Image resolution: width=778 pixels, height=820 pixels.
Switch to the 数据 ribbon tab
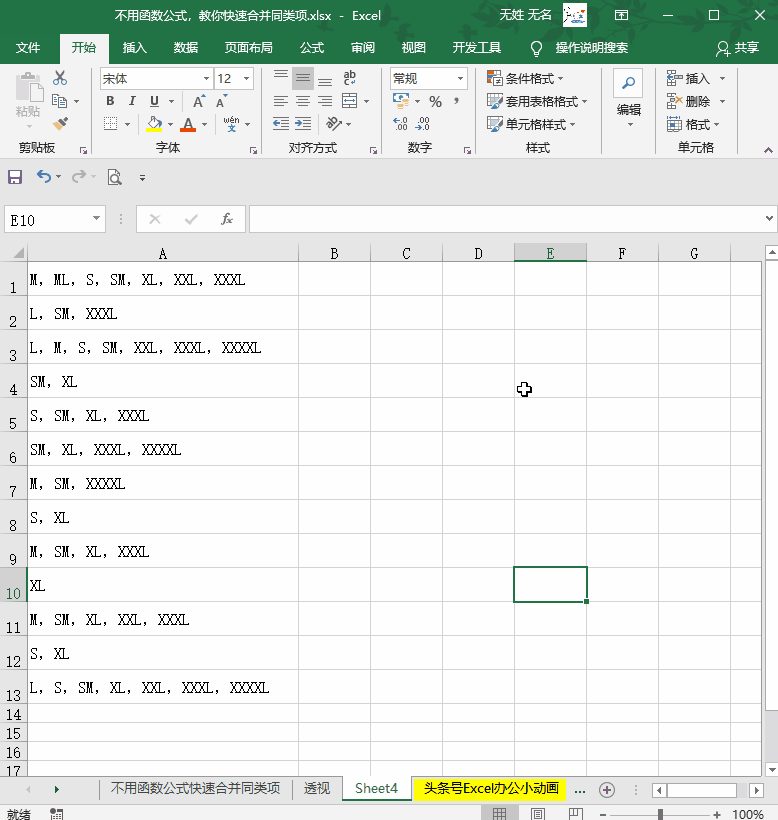(x=186, y=48)
